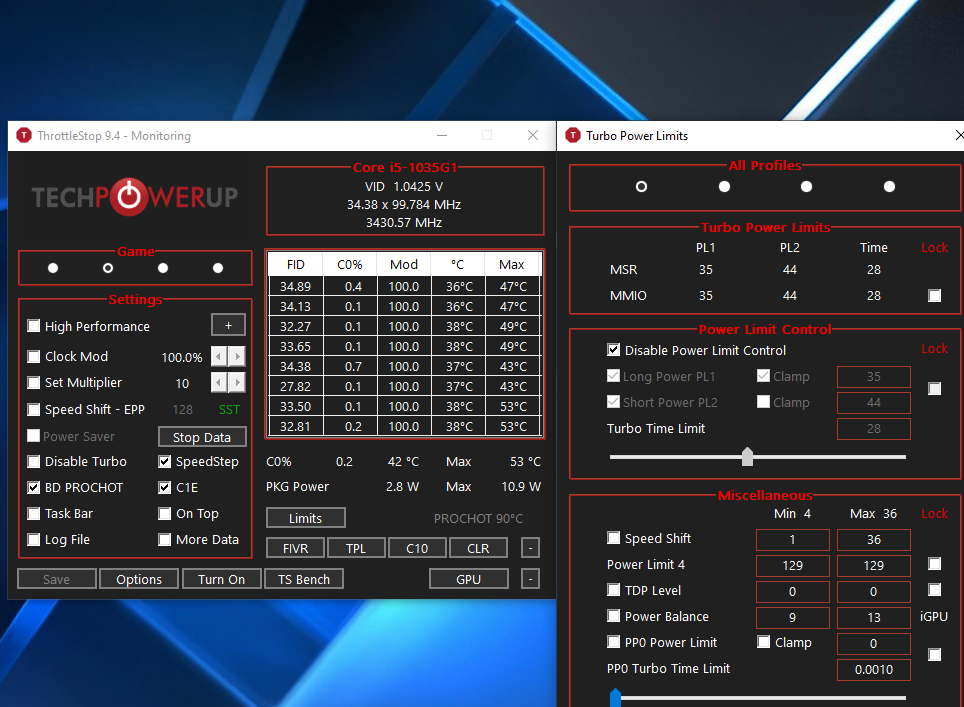Select the fourth Game profile radio button
The height and width of the screenshot is (707, 964).
[x=218, y=268]
